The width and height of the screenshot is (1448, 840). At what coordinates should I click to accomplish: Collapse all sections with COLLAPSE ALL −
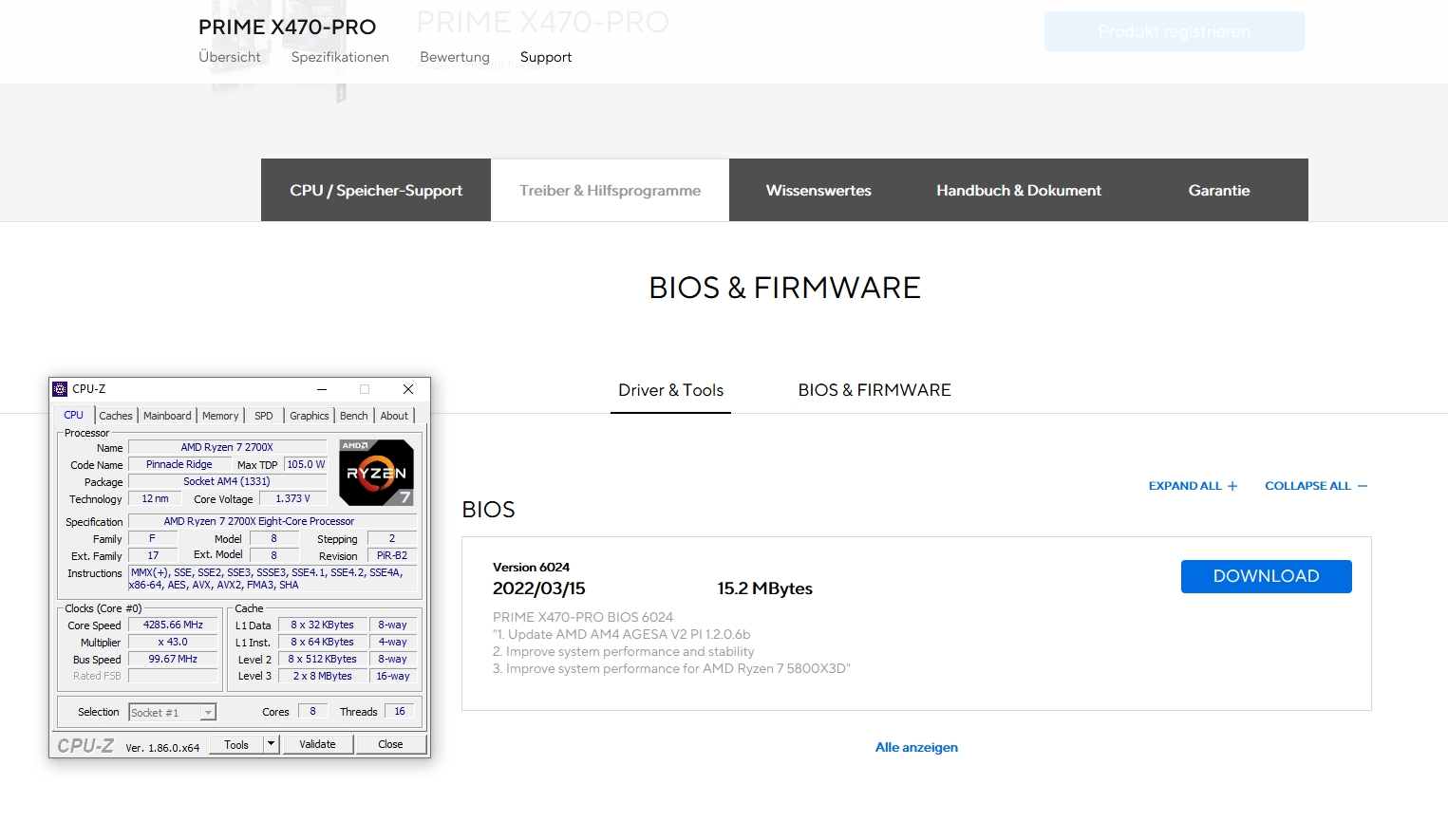1316,486
